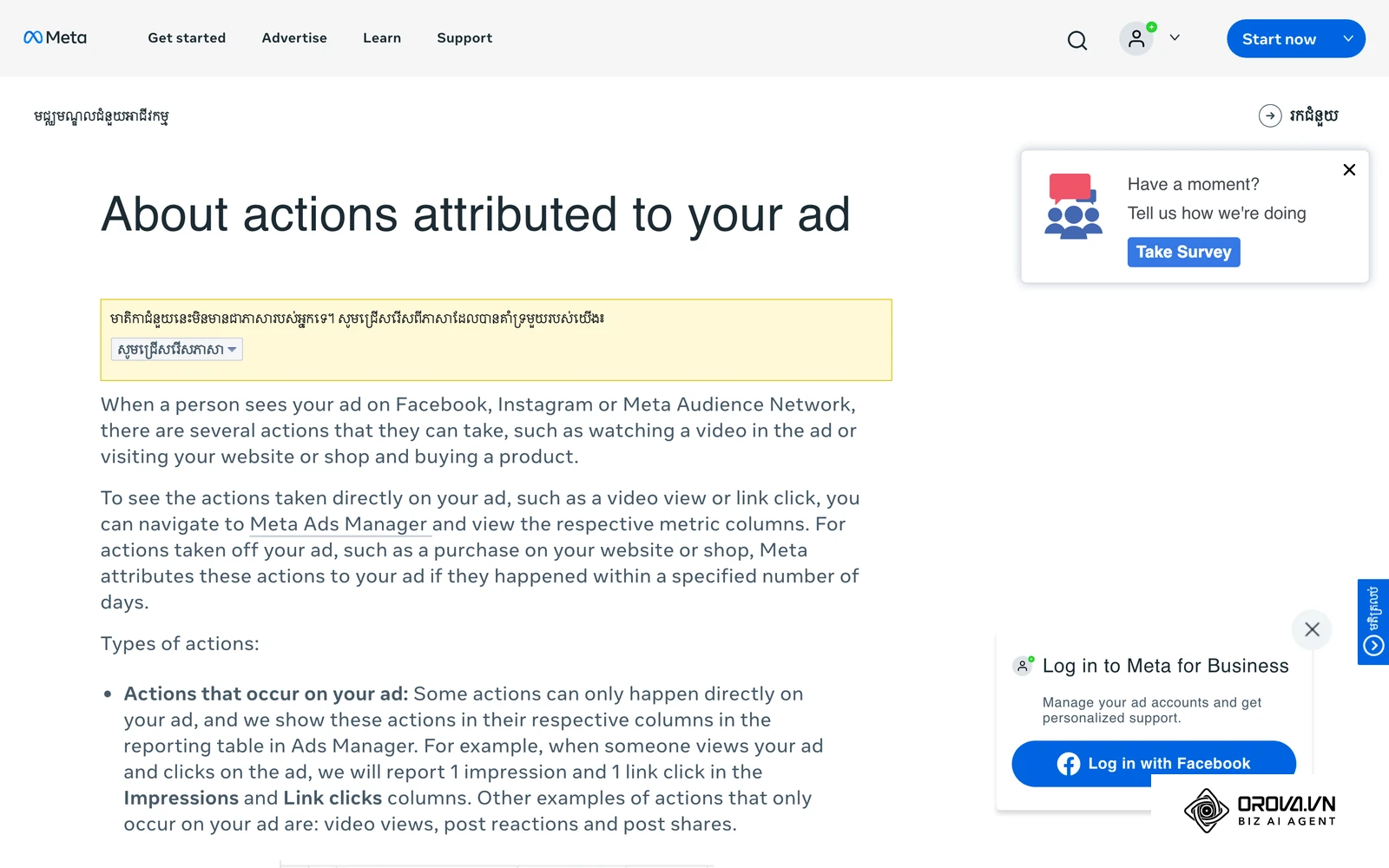Click the Meta logo

(x=55, y=37)
